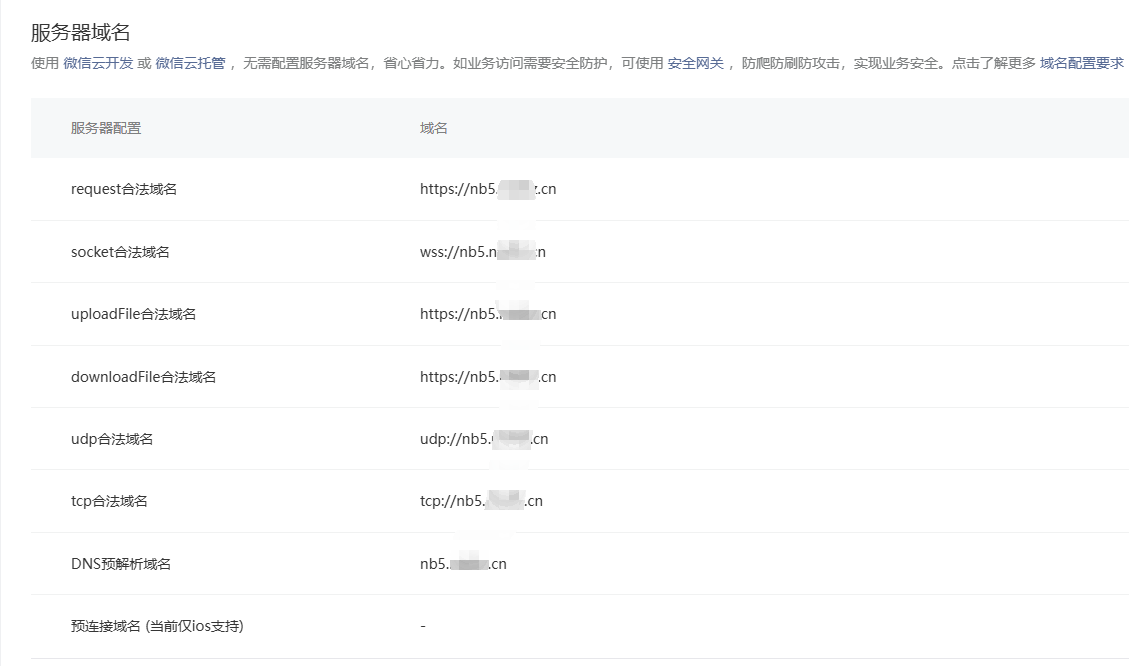Screen dimensions: 1129x666
Task: Select the request合法域名 row label
Action: point(124,189)
